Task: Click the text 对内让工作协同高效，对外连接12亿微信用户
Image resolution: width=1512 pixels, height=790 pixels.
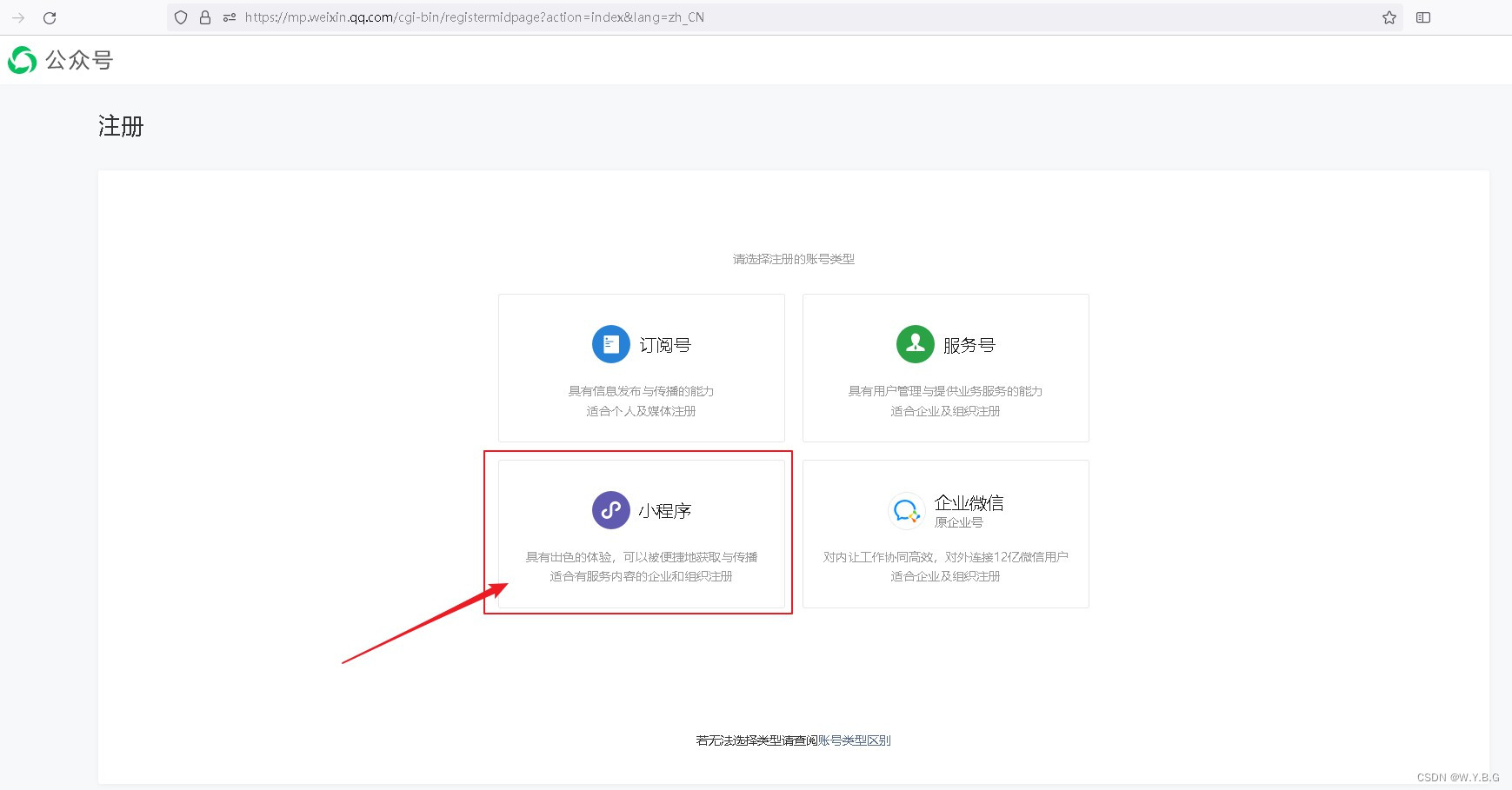Action: [946, 557]
